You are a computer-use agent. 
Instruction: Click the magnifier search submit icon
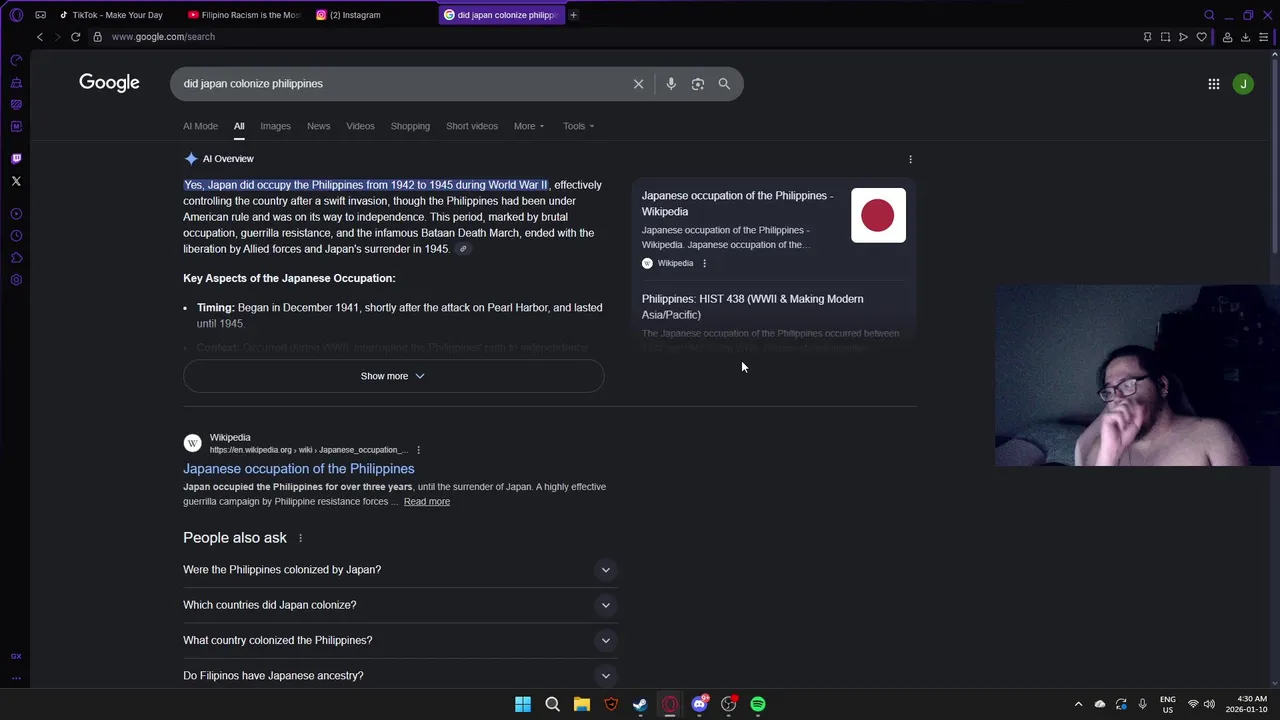point(724,84)
